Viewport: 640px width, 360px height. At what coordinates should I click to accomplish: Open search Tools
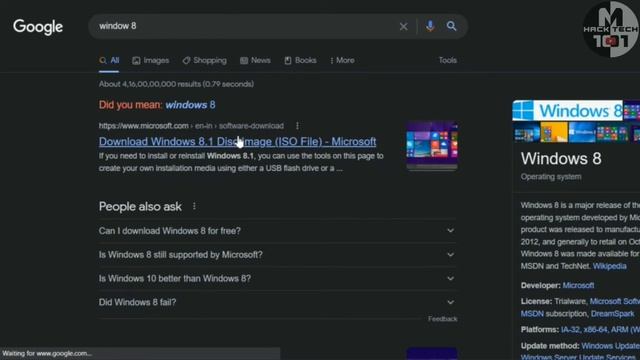click(x=448, y=60)
